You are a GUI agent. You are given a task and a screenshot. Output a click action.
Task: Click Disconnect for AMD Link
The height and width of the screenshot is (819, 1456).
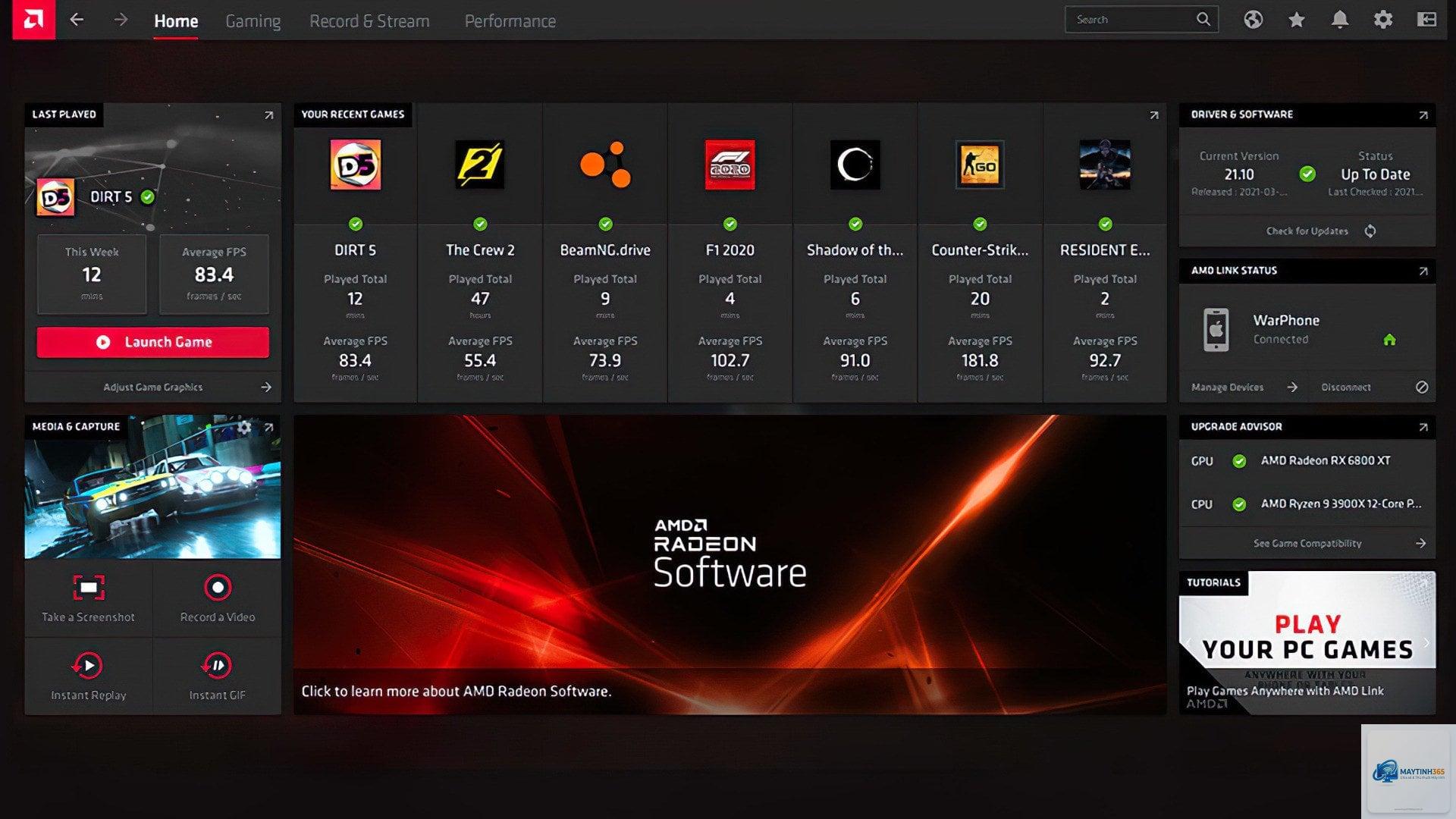click(x=1346, y=388)
